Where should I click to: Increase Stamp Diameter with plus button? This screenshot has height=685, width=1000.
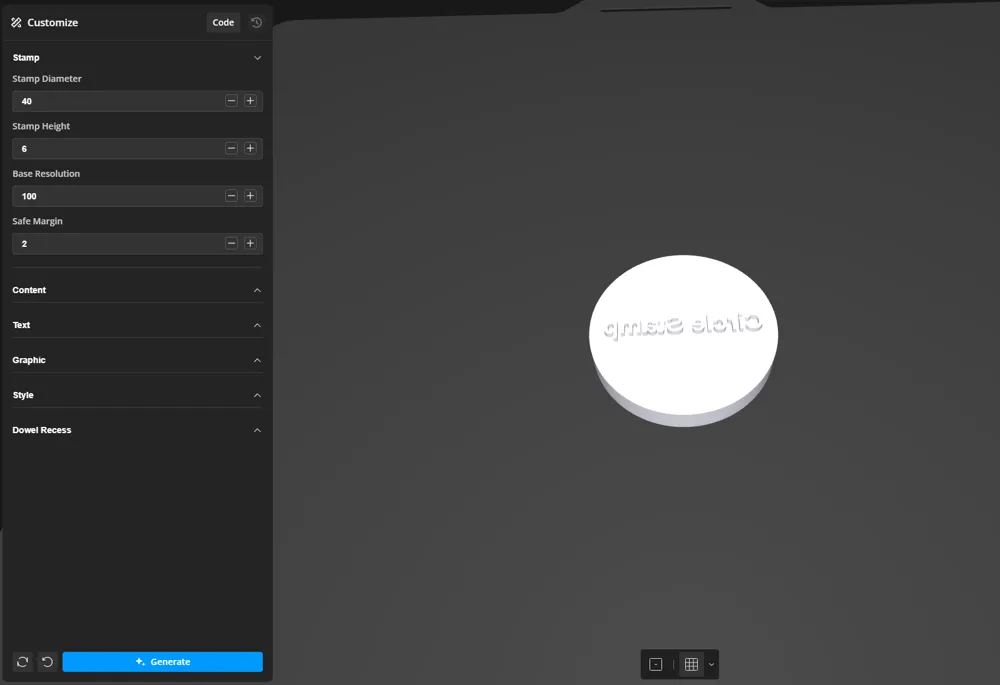click(x=250, y=101)
